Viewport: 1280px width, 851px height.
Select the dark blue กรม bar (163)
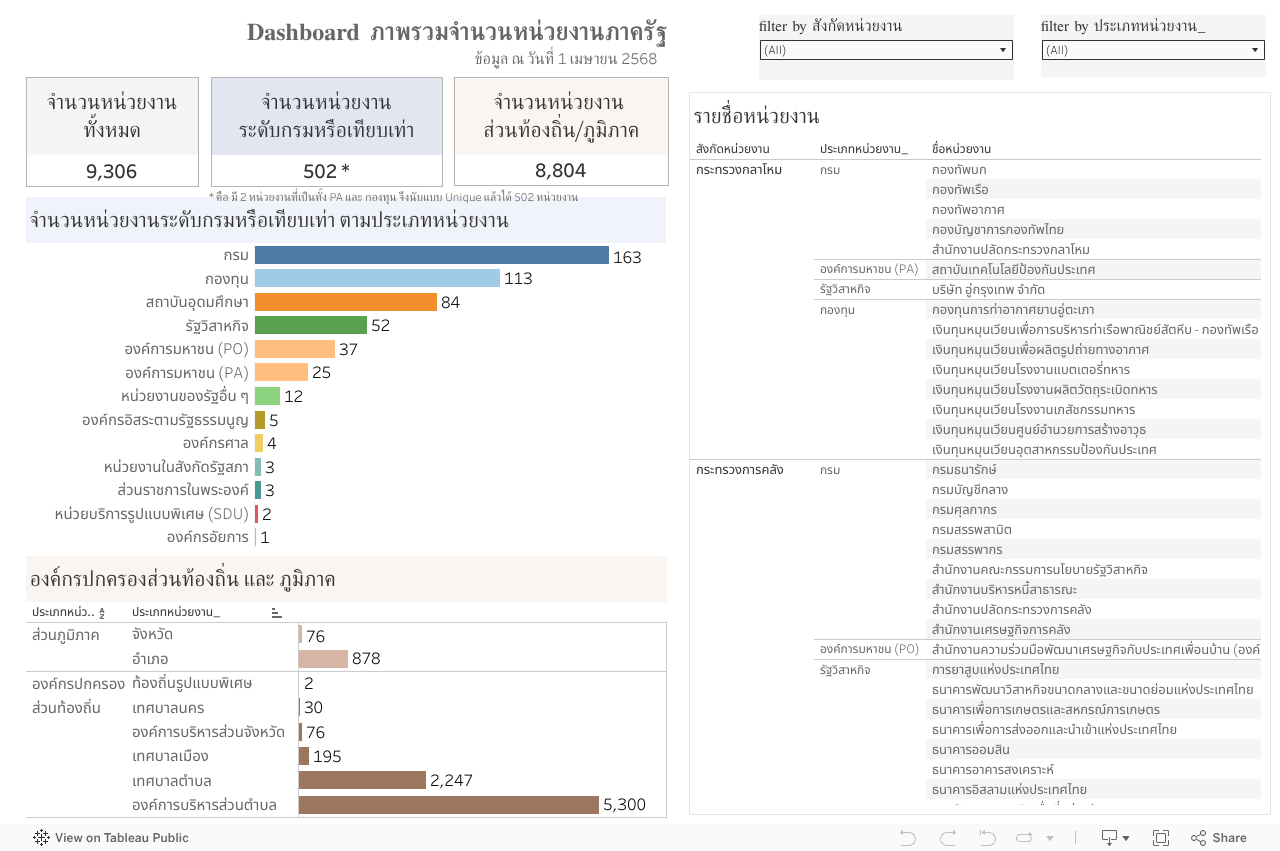coord(431,256)
